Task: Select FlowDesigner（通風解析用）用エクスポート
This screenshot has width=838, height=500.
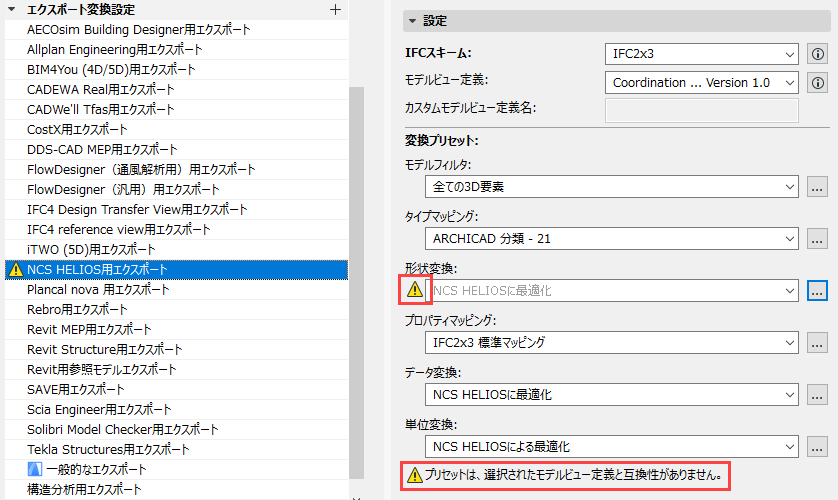Action: (x=176, y=170)
